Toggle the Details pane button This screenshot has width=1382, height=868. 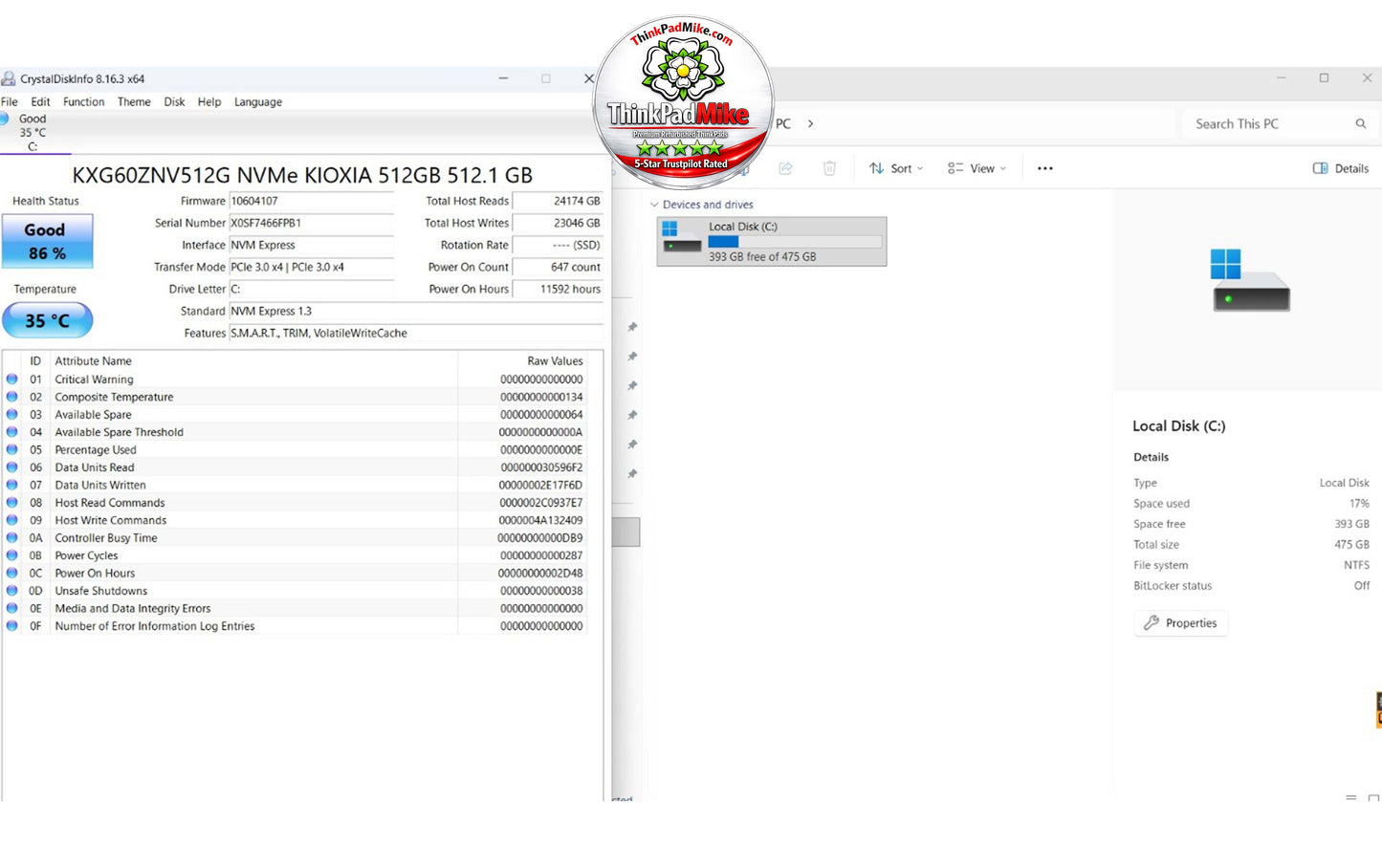[x=1340, y=168]
